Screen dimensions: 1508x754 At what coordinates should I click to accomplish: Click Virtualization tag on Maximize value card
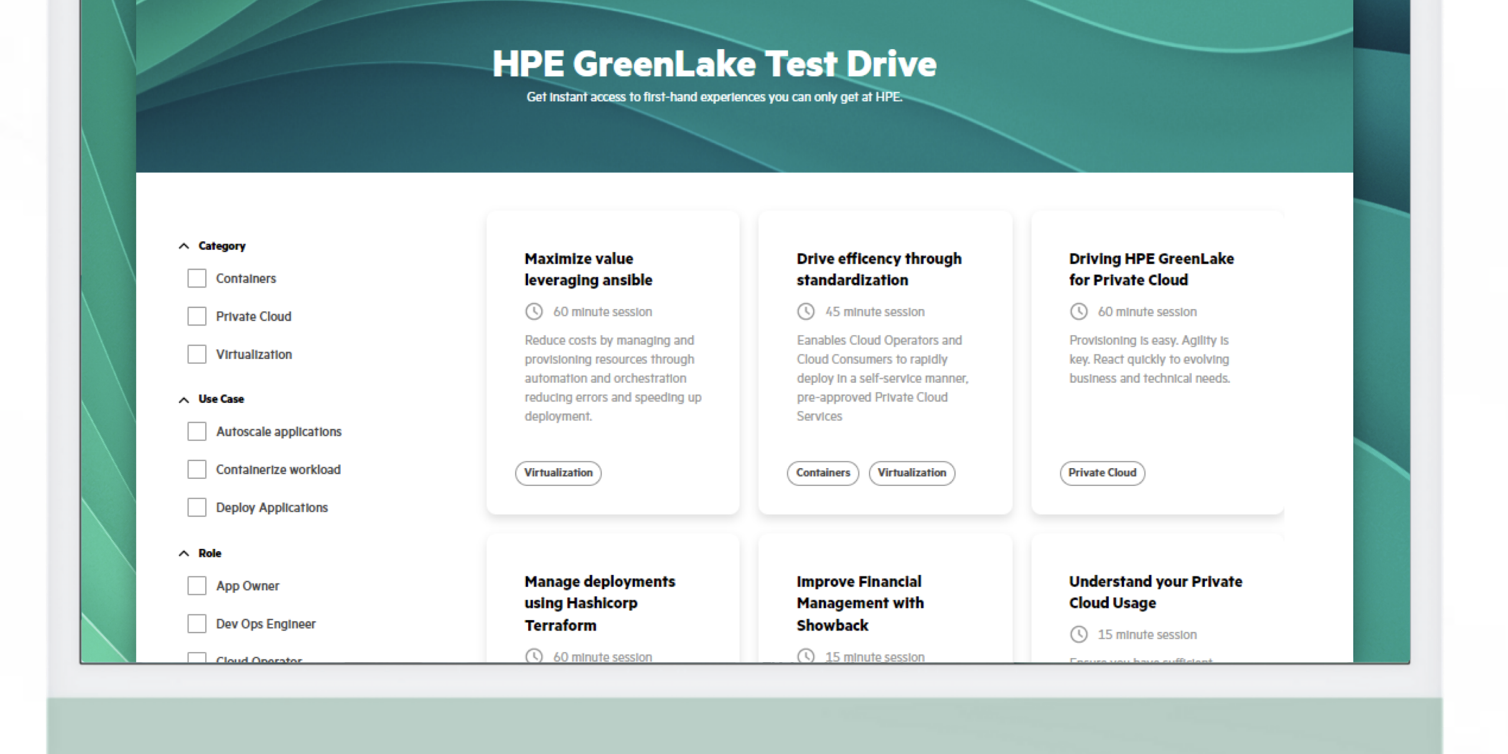click(558, 473)
